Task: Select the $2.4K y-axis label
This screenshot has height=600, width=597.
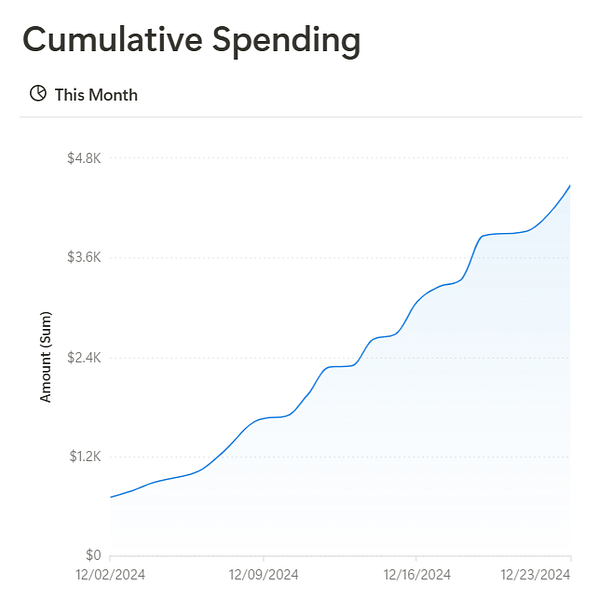Action: pos(84,357)
